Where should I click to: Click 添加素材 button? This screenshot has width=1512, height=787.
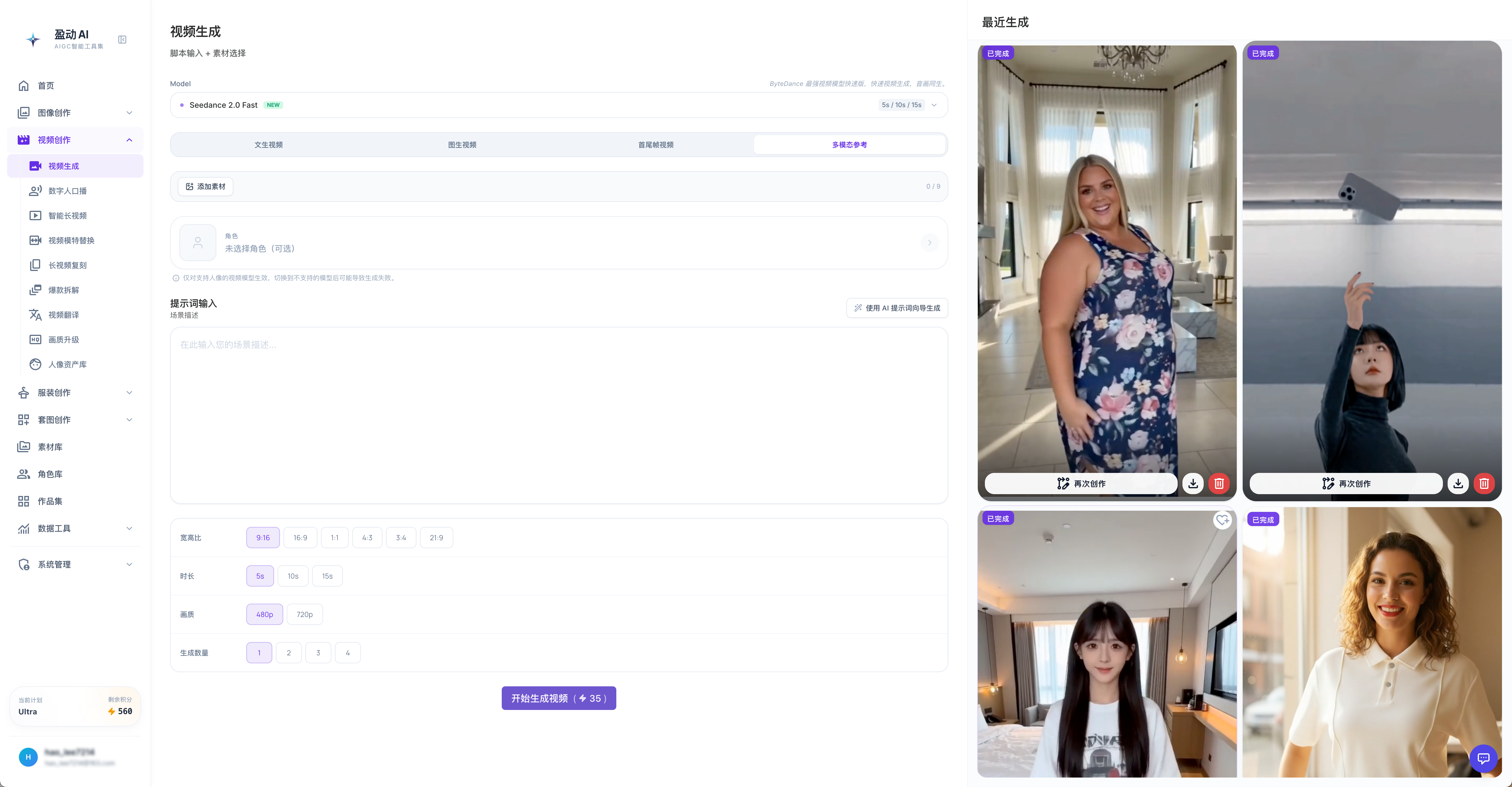[x=206, y=186]
